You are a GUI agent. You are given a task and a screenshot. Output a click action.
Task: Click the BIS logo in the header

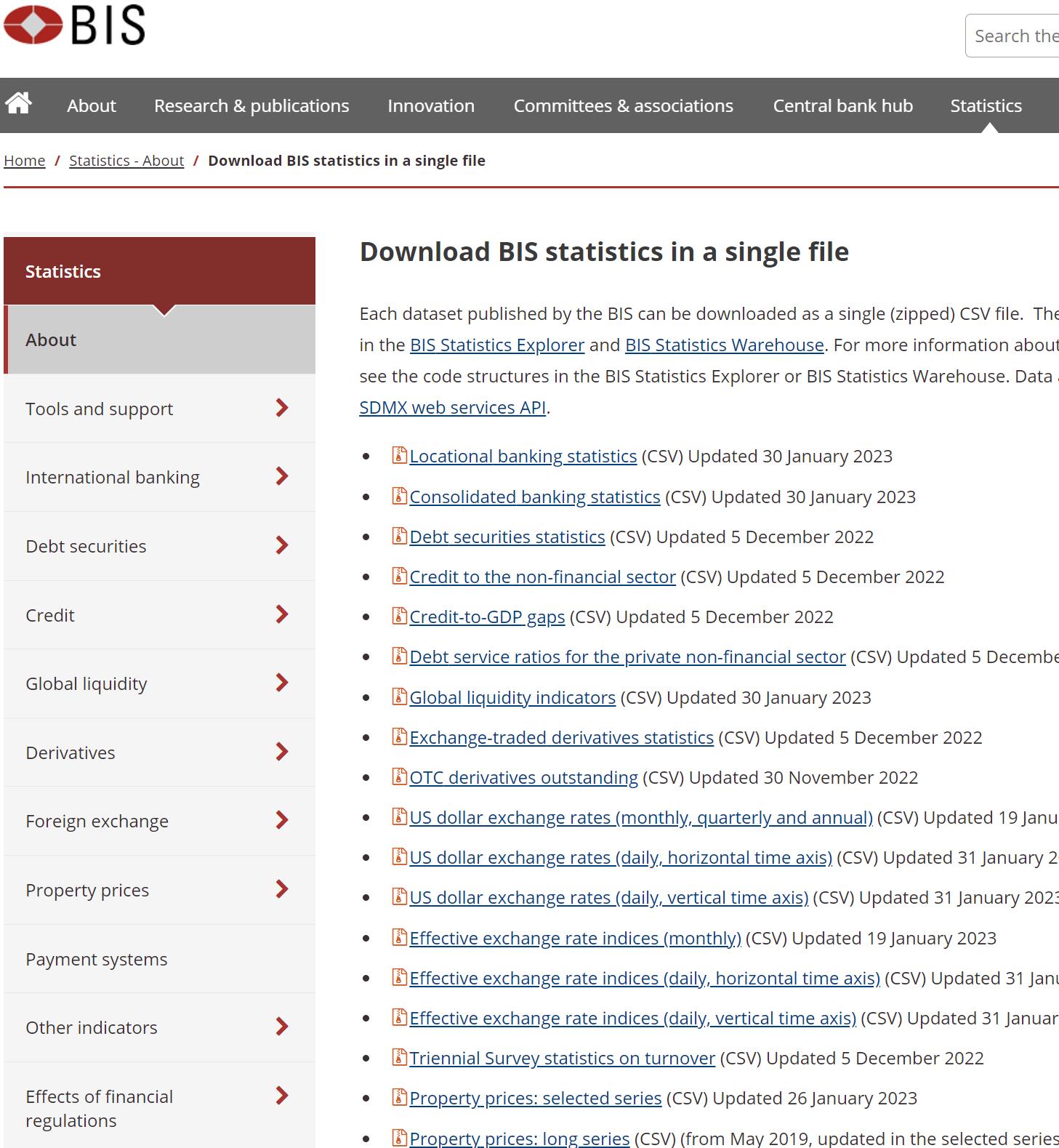[74, 25]
